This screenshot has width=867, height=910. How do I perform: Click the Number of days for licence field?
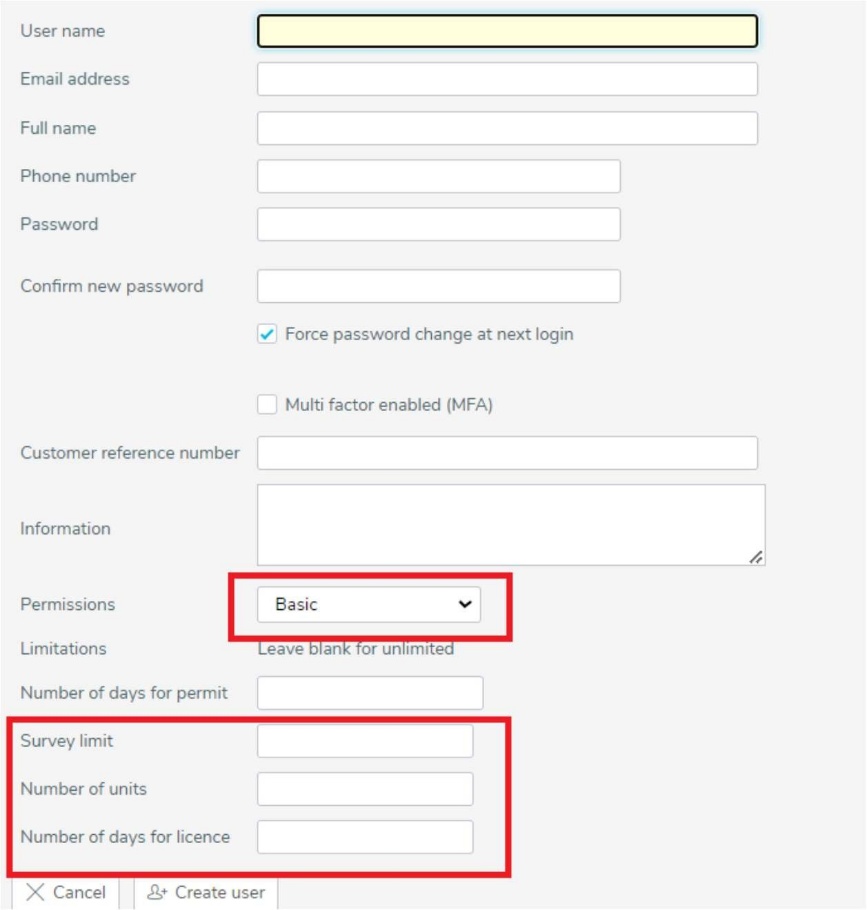pyautogui.click(x=365, y=837)
